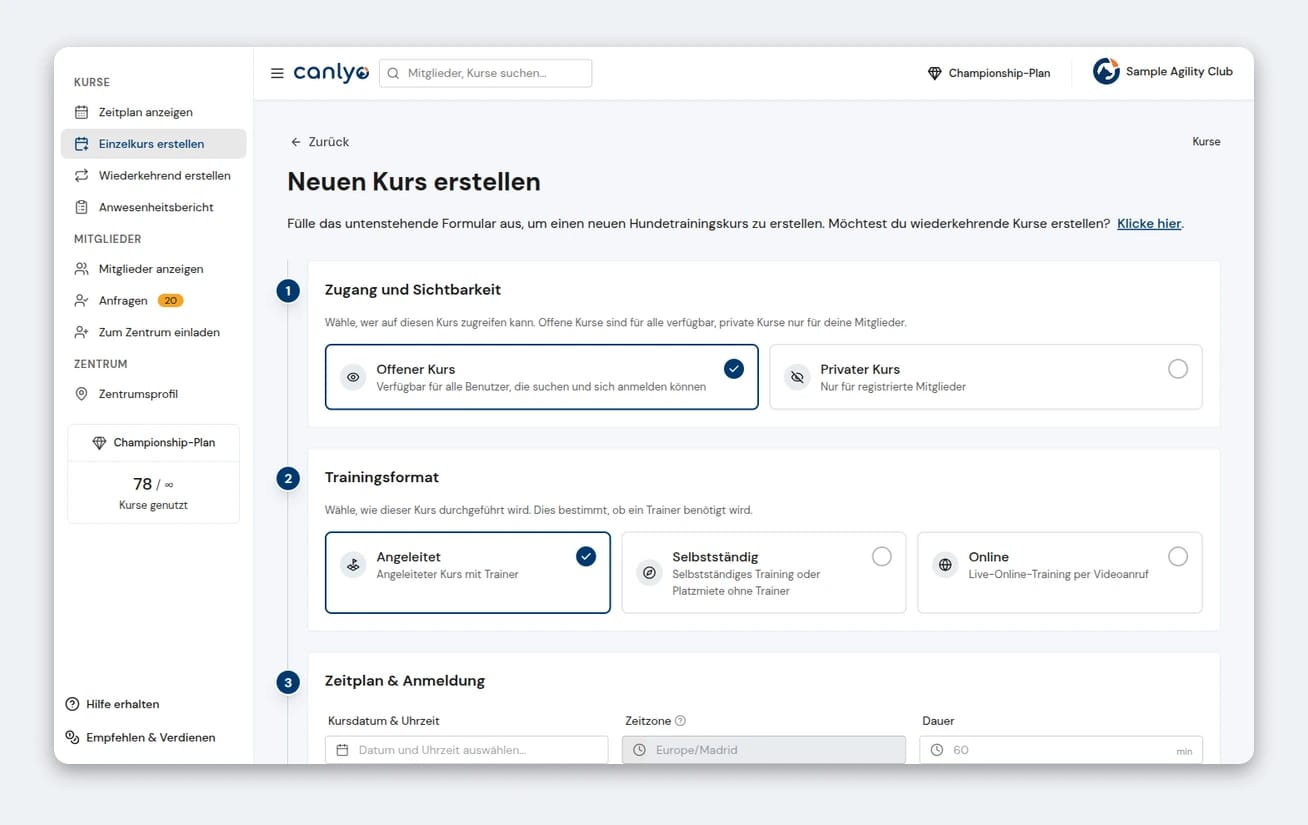Click the Klicke hier link
The height and width of the screenshot is (825, 1308).
click(x=1149, y=224)
